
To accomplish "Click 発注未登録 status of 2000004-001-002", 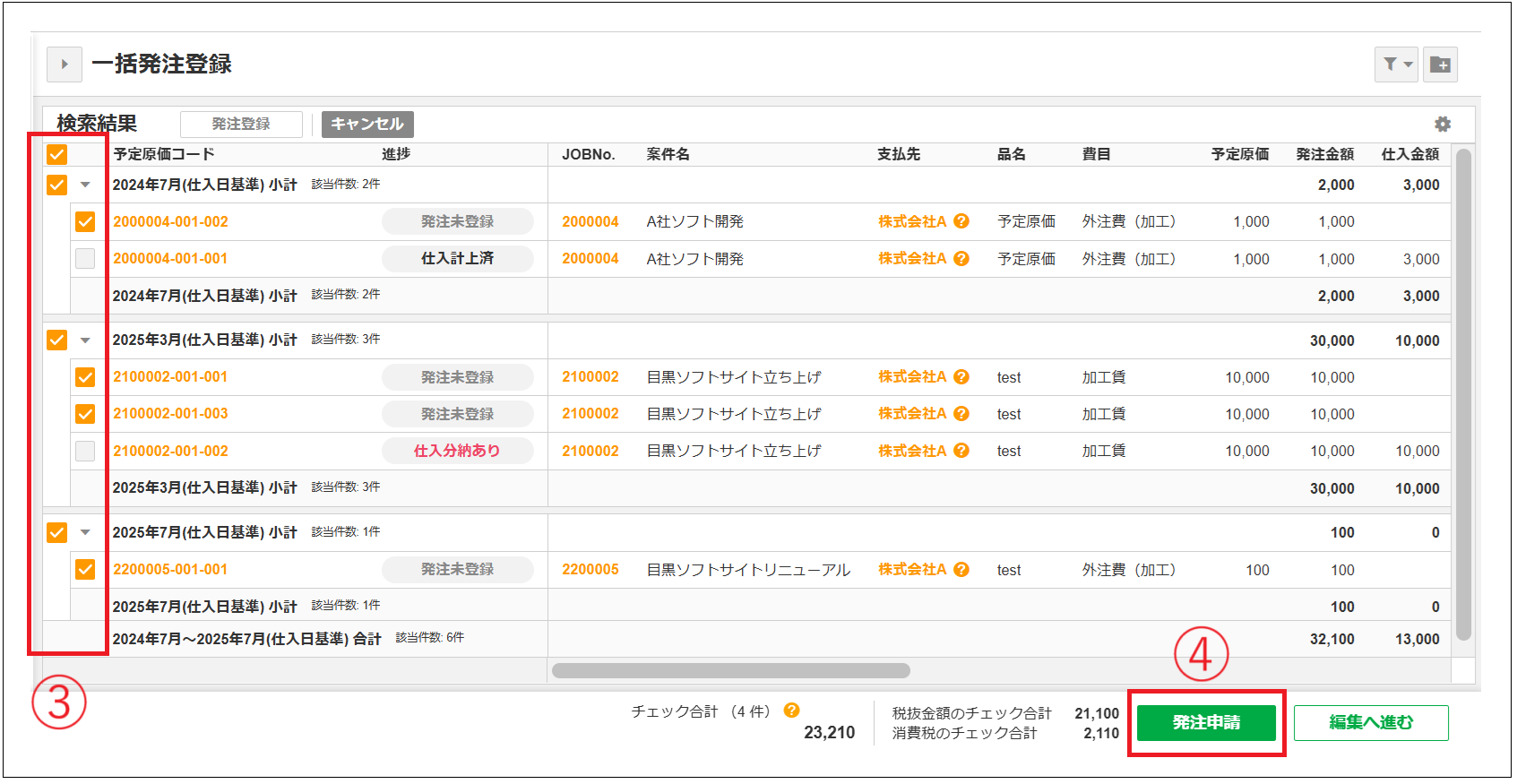I will tap(458, 221).
